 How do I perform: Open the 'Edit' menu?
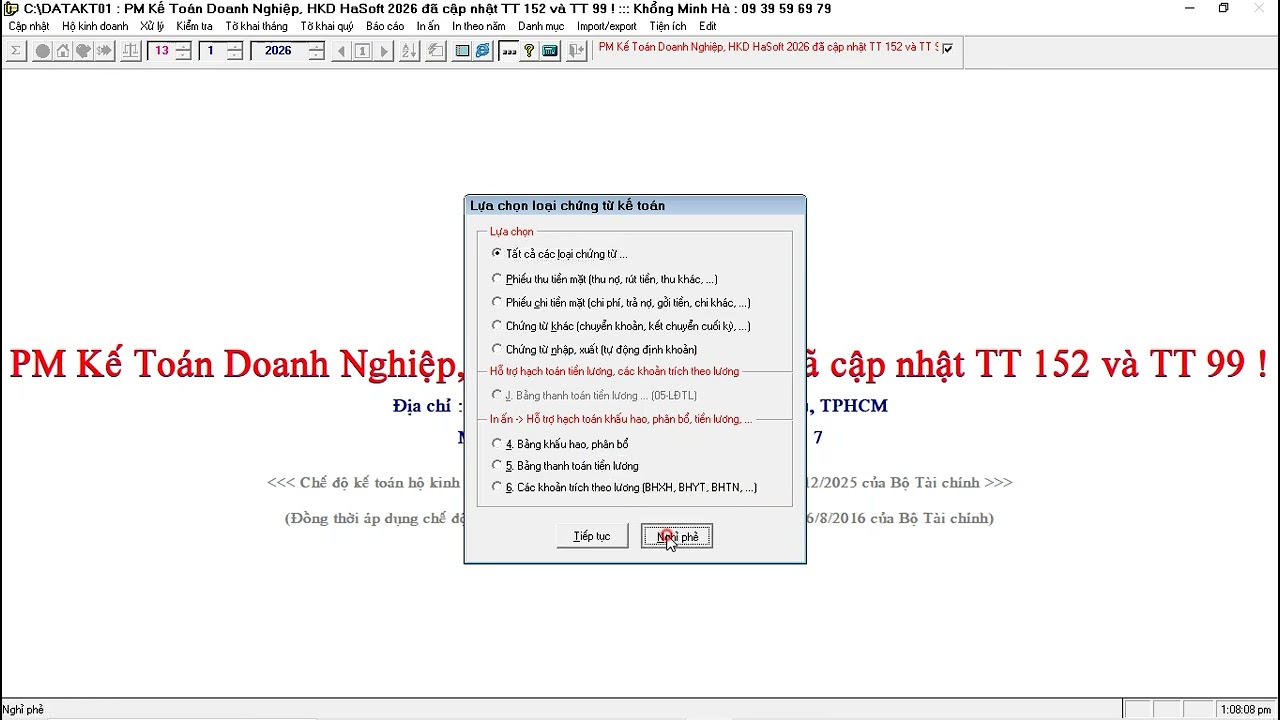[x=707, y=27]
